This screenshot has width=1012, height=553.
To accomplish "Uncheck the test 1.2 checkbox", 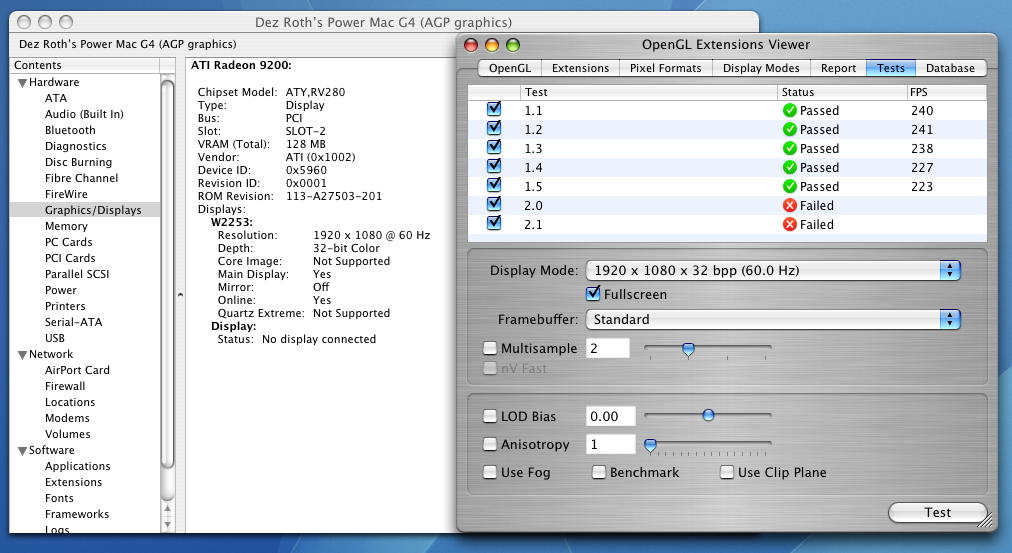I will coord(494,128).
